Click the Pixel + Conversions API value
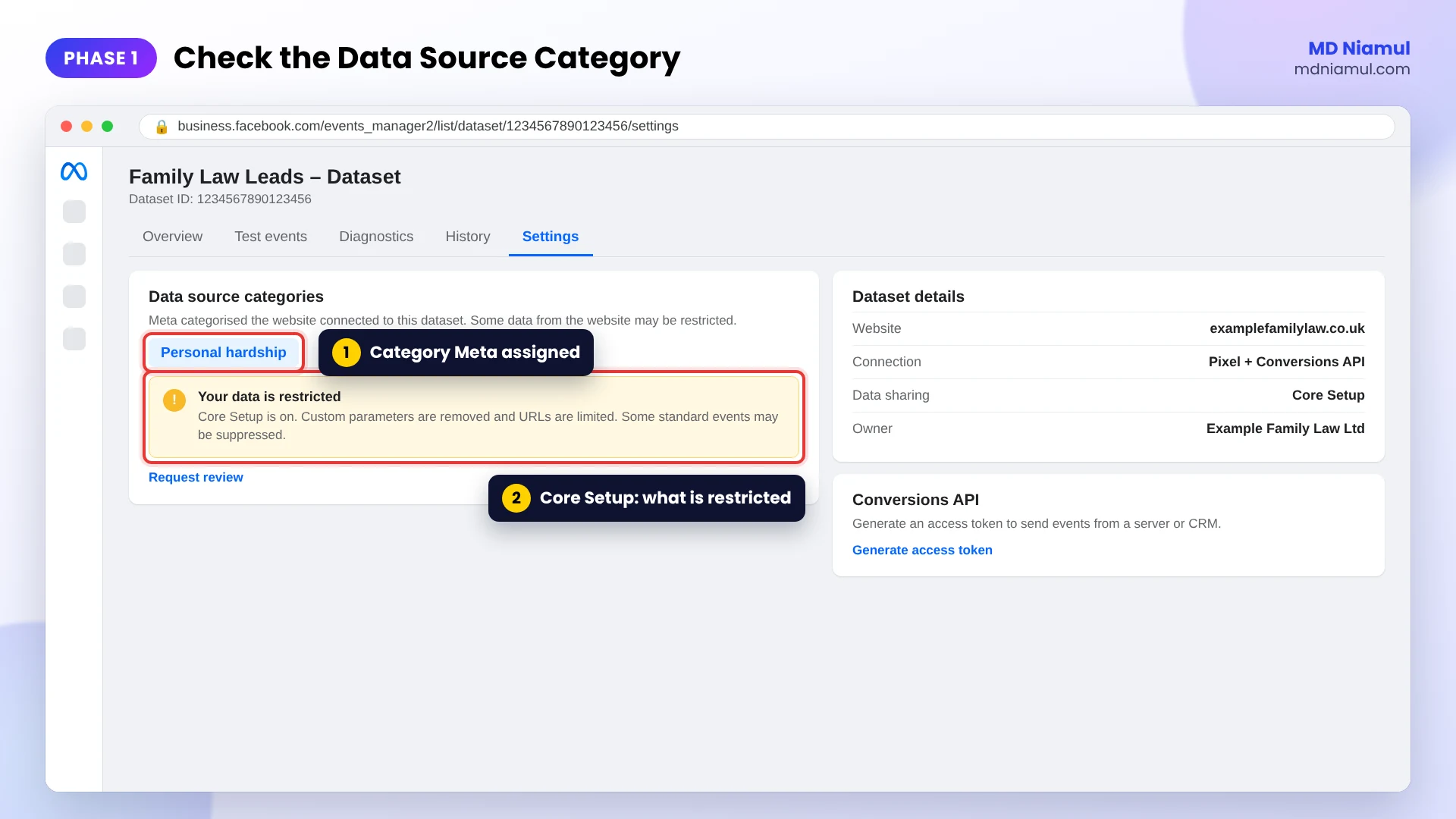The image size is (1456, 819). (1286, 362)
